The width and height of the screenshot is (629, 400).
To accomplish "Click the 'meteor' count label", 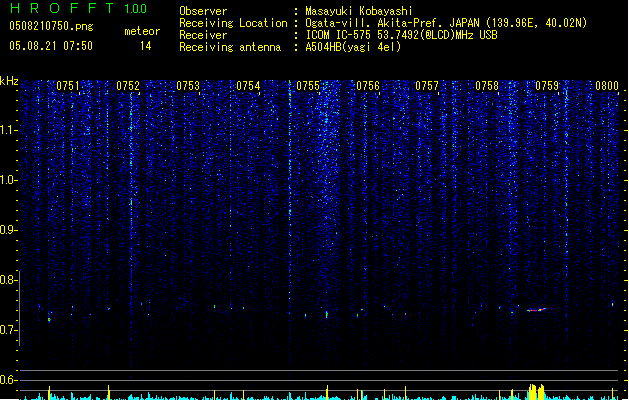I will [142, 31].
